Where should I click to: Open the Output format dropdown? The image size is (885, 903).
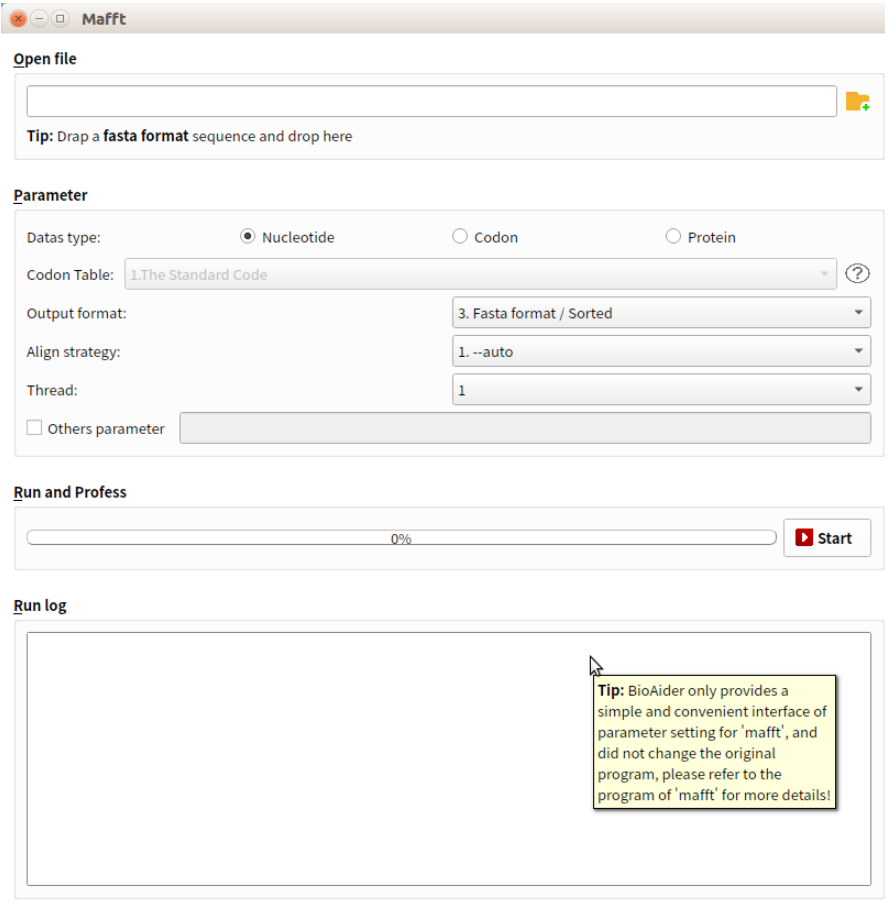[x=661, y=313]
